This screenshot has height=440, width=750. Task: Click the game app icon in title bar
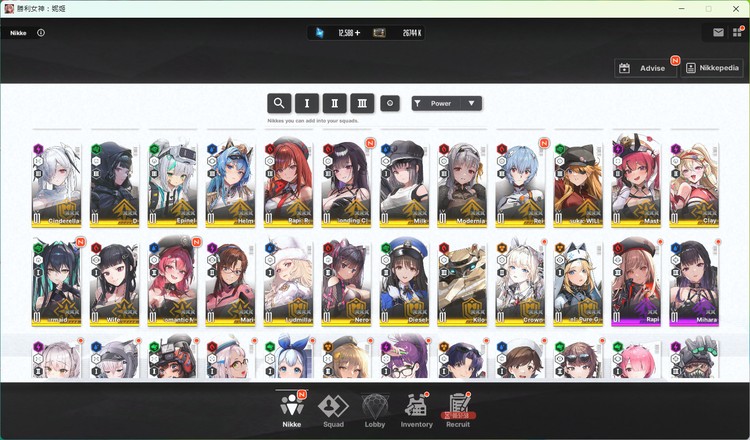pyautogui.click(x=9, y=9)
